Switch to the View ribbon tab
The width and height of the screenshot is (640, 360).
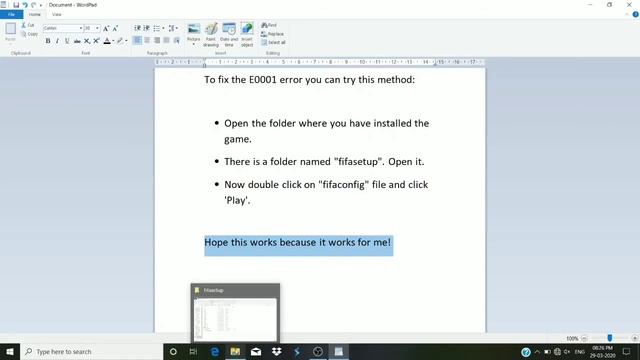(x=56, y=14)
